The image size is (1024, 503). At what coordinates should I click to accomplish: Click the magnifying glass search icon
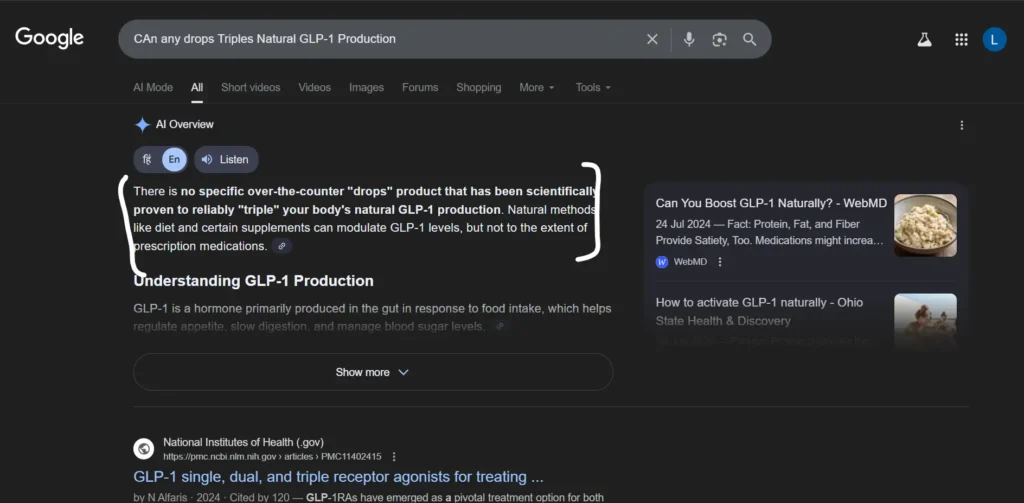click(749, 39)
